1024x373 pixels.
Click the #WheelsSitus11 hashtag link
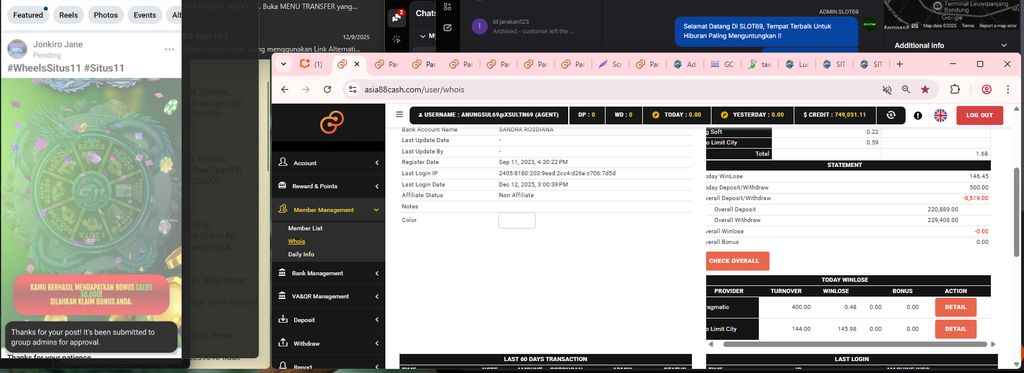click(44, 68)
